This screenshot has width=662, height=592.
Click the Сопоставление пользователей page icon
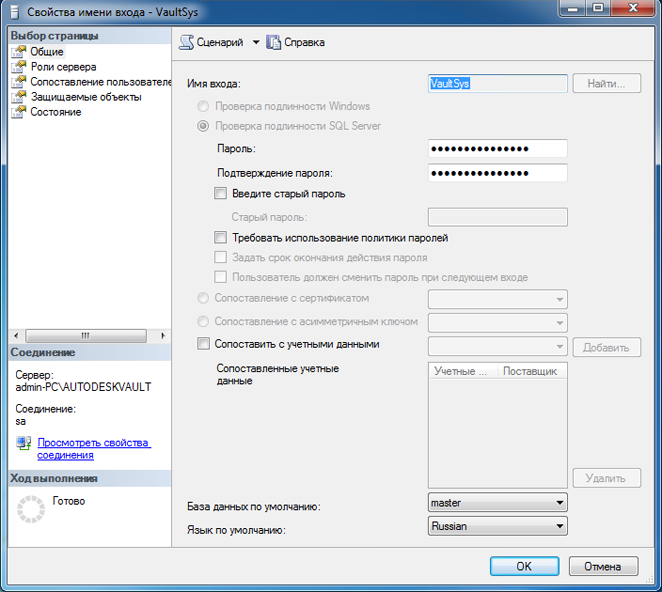tap(19, 82)
